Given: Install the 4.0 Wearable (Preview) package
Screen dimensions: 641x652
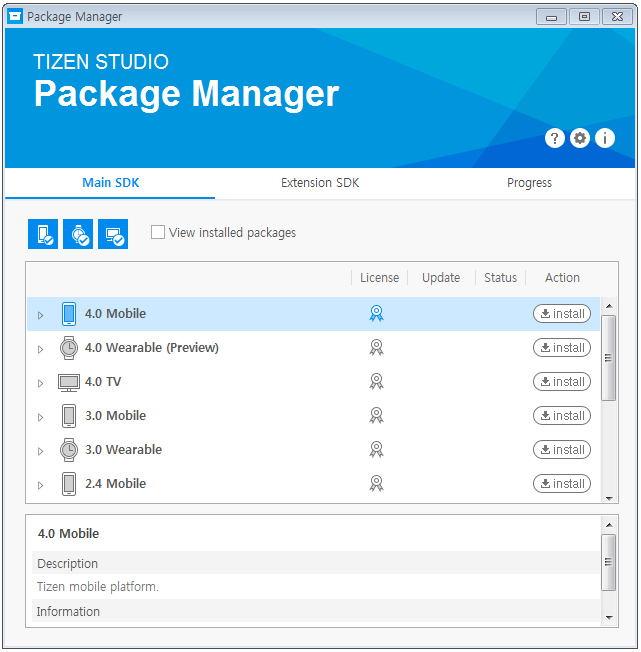Looking at the screenshot, I should tap(562, 348).
